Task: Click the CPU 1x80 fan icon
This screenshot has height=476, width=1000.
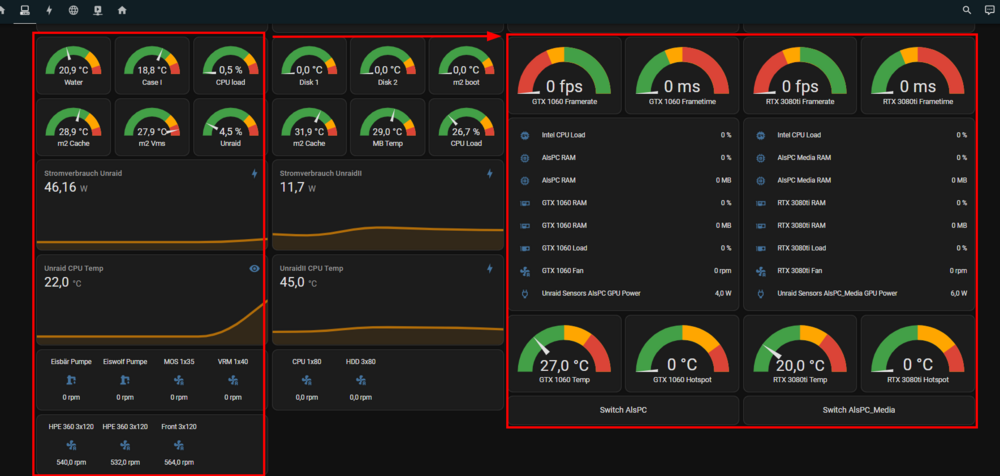Action: tap(307, 380)
